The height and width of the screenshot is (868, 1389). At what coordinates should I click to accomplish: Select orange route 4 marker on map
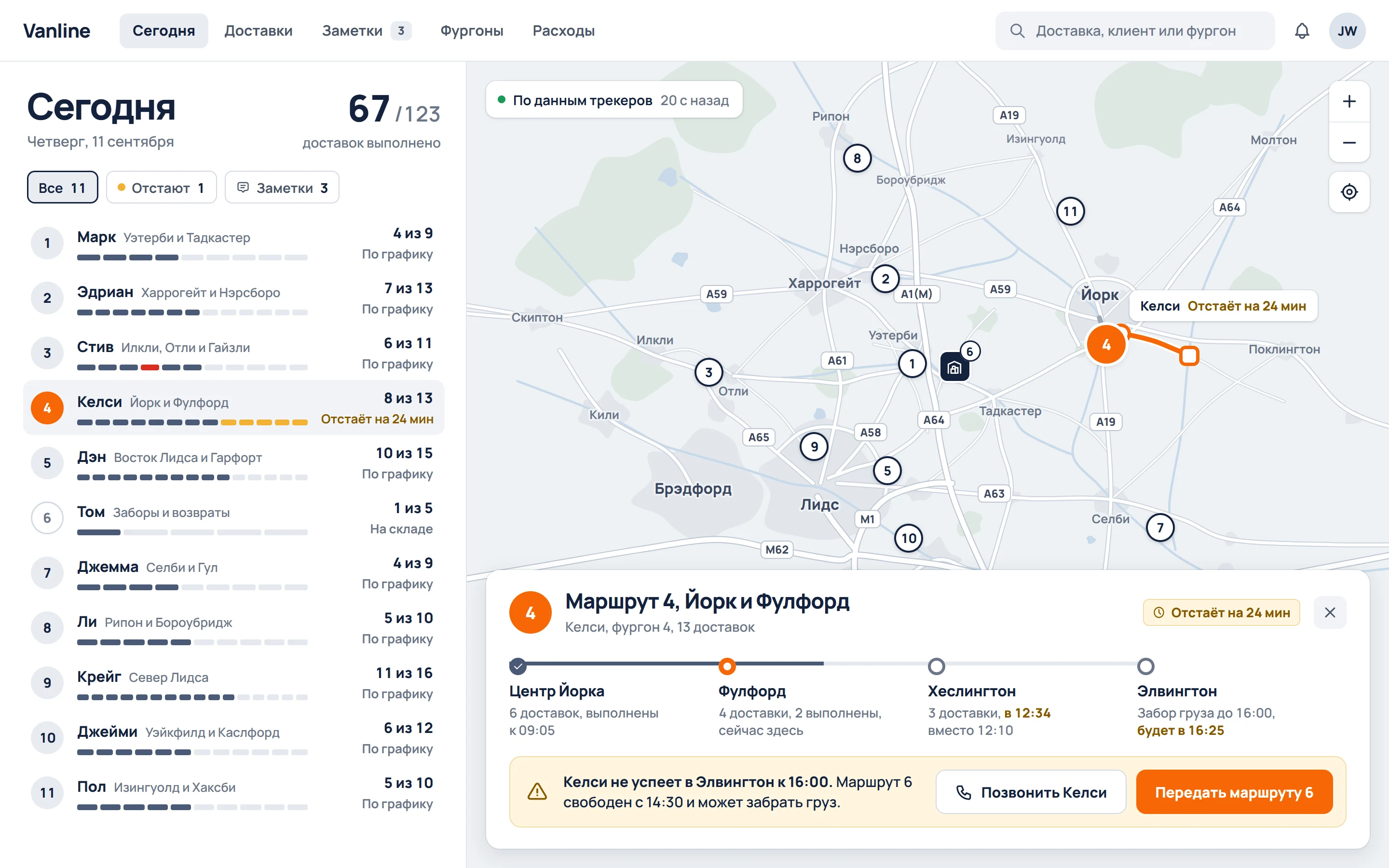point(1106,344)
